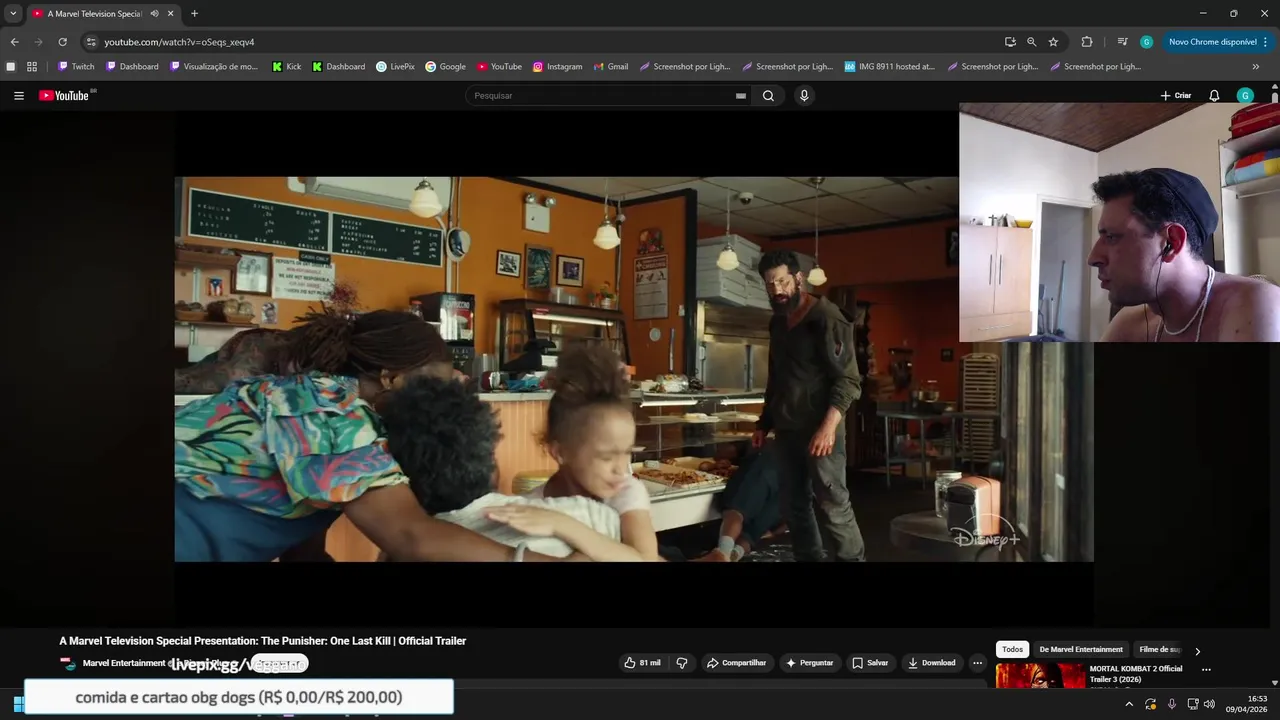1280x720 pixels.
Task: Open the Marvel Entertainment channel avatar
Action: click(x=67, y=663)
